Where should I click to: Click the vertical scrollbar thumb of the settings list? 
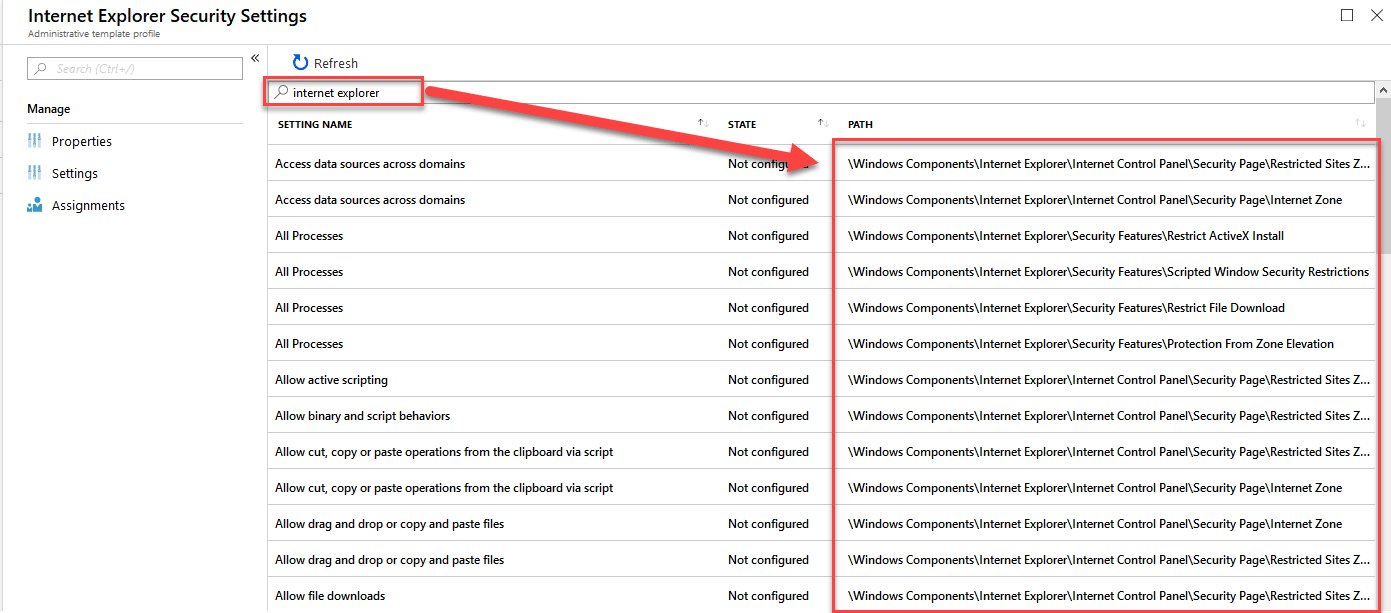[1383, 175]
